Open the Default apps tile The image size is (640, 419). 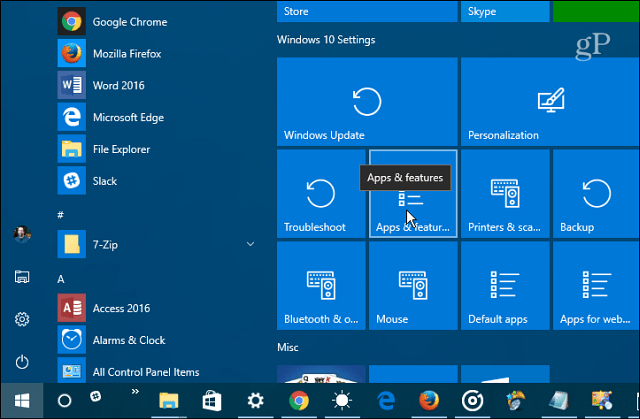point(505,286)
